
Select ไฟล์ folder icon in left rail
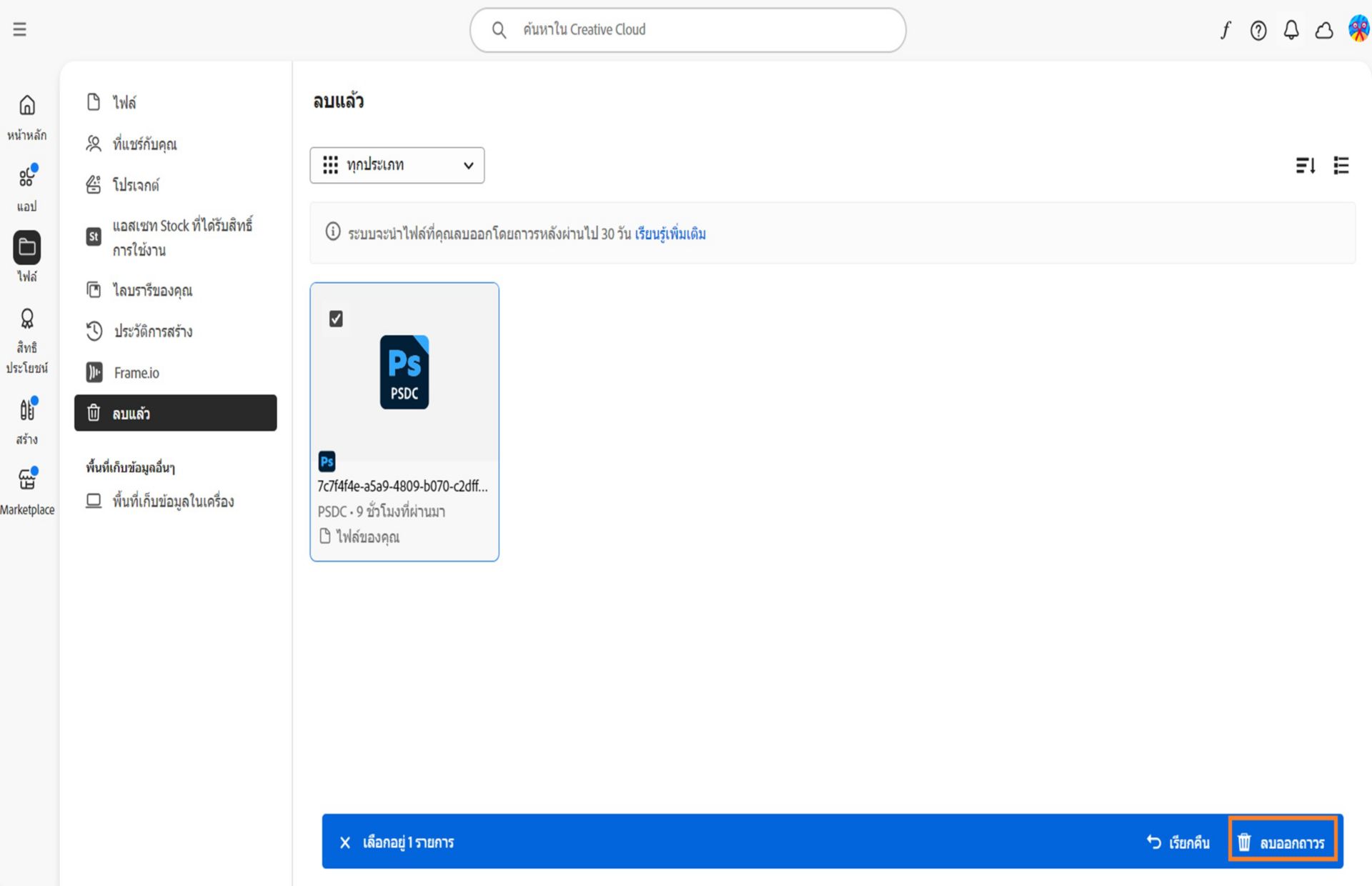coord(27,247)
